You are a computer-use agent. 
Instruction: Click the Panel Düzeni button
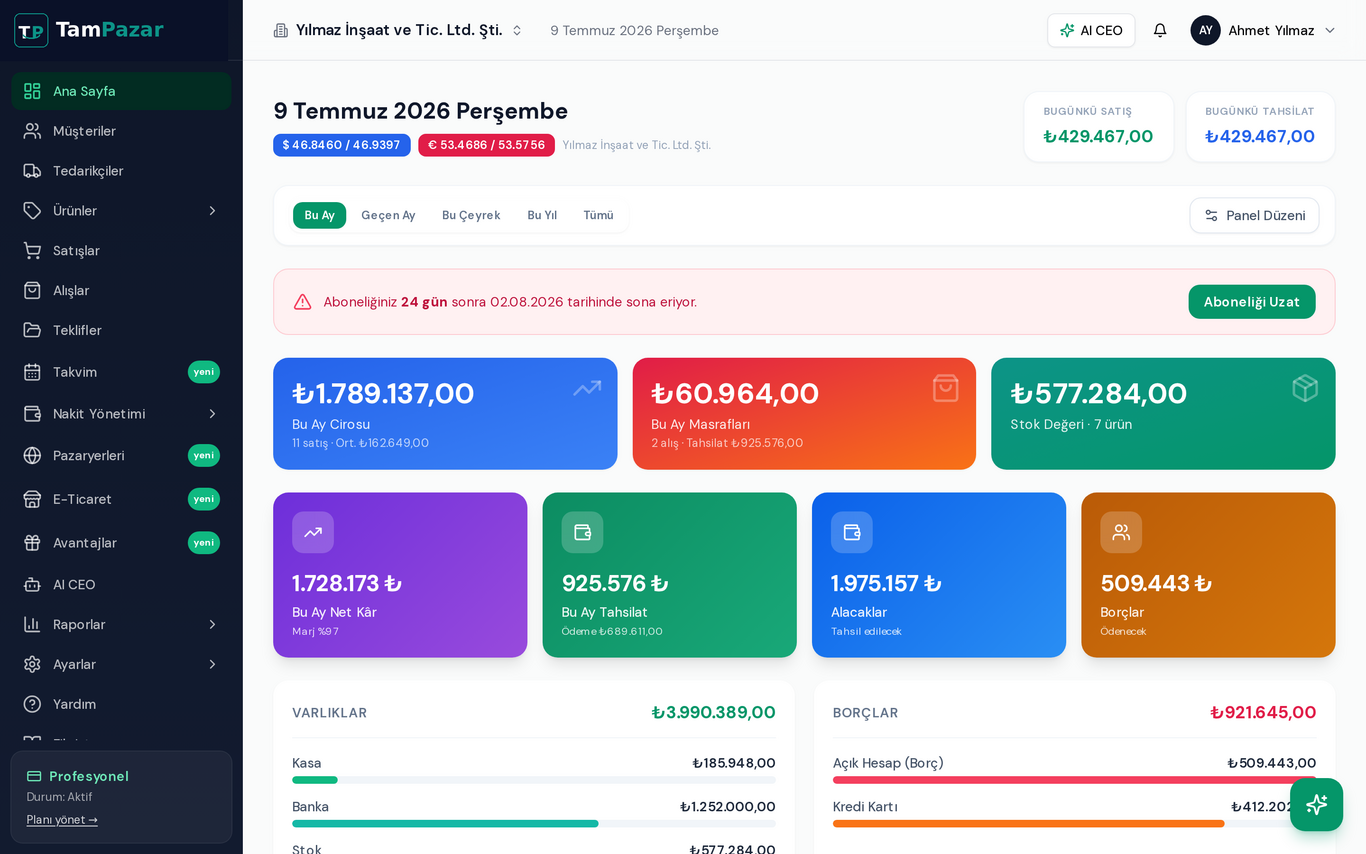pyautogui.click(x=1254, y=215)
